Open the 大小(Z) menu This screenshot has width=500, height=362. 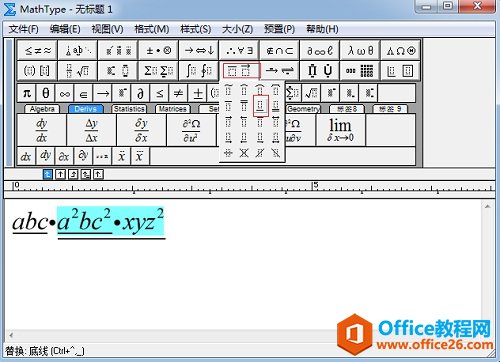(238, 29)
